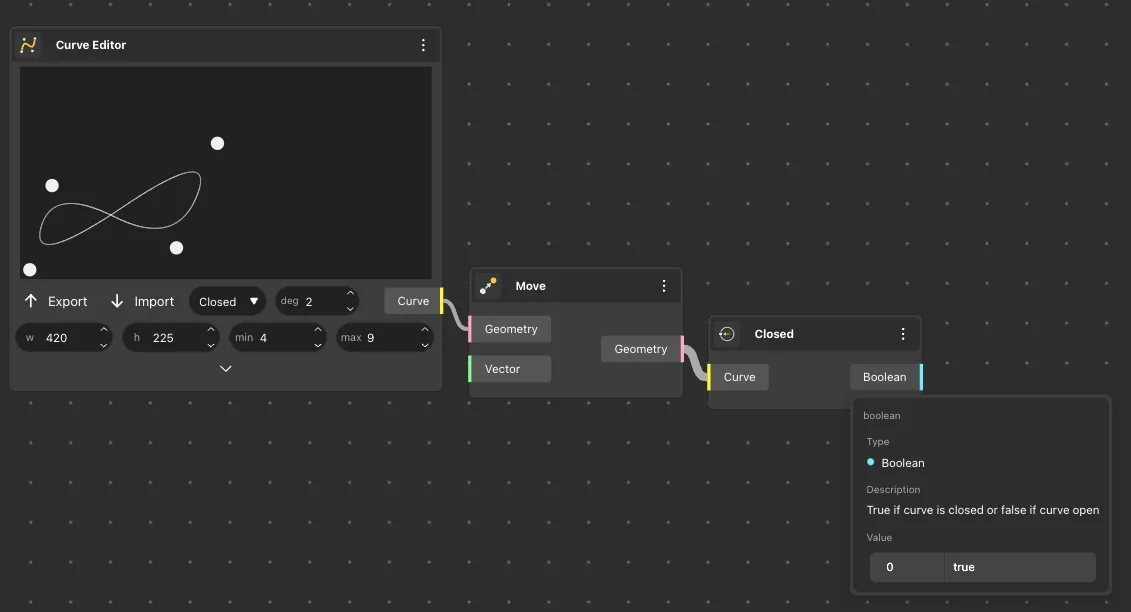Click the Curve Editor node icon
This screenshot has width=1131, height=612.
click(x=29, y=45)
